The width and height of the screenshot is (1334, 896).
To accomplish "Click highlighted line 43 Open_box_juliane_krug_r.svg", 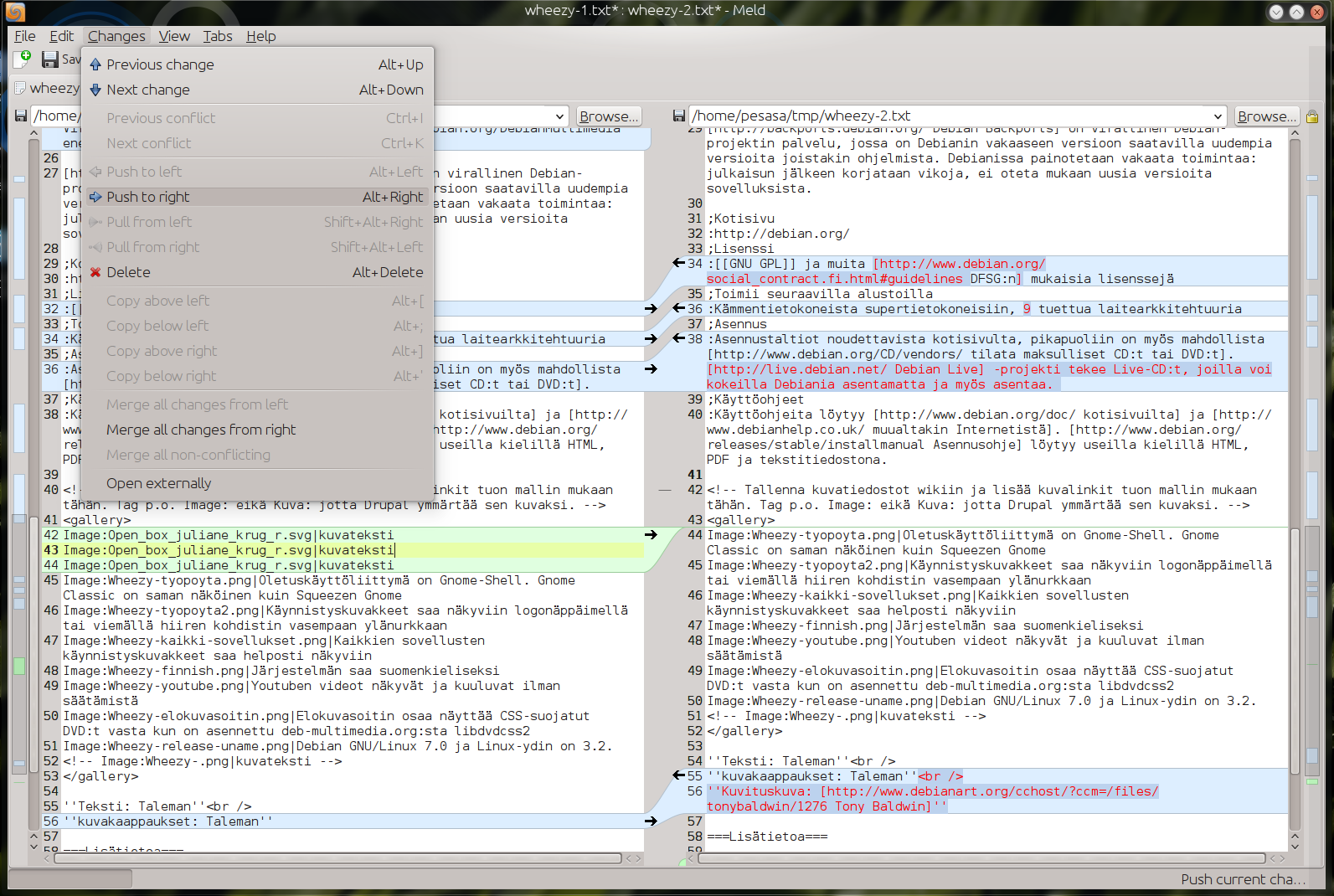I will tap(229, 549).
